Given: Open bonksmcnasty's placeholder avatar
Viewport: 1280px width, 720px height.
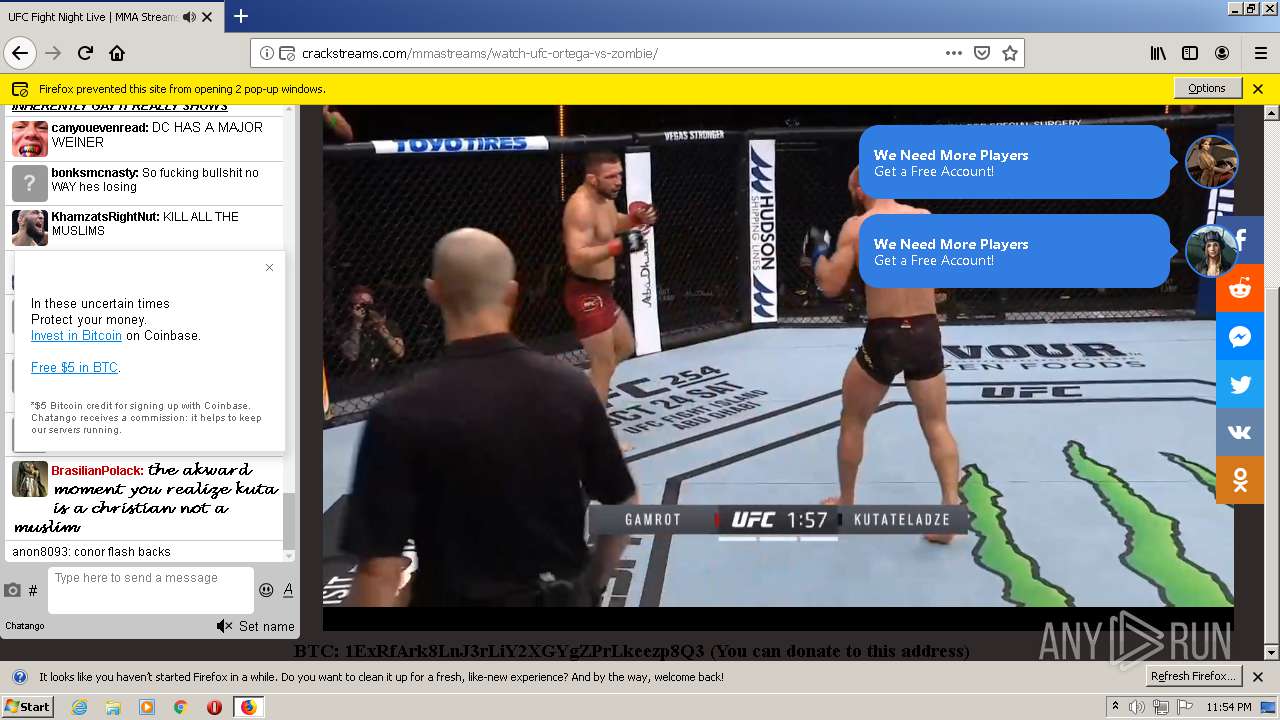Looking at the screenshot, I should [x=30, y=183].
